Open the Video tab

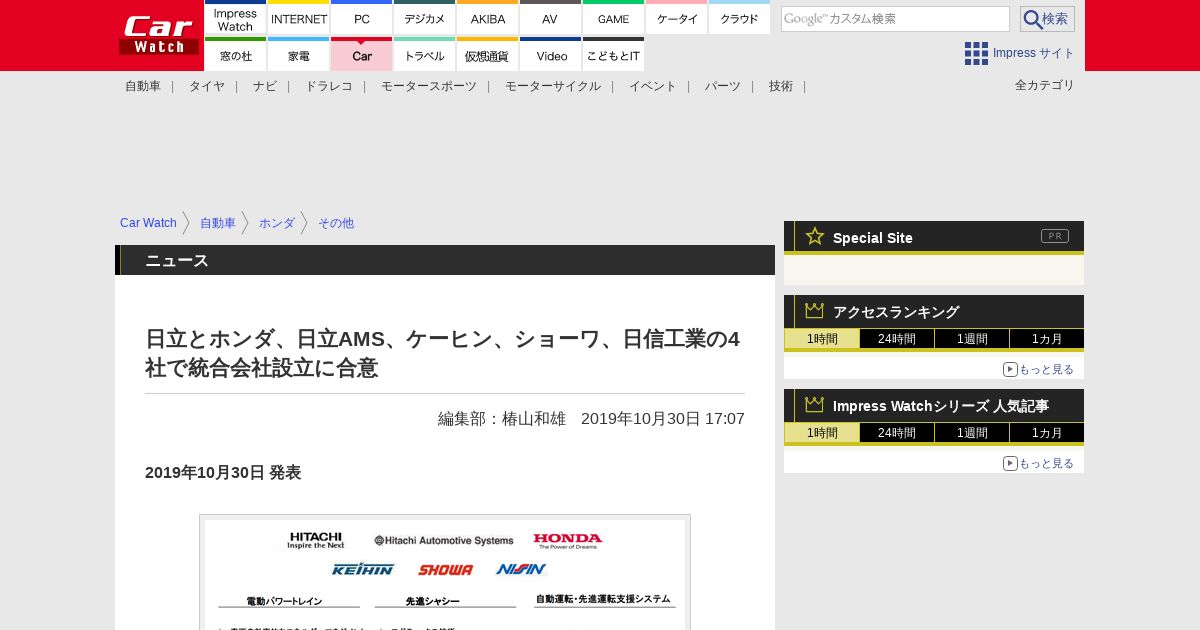(551, 54)
